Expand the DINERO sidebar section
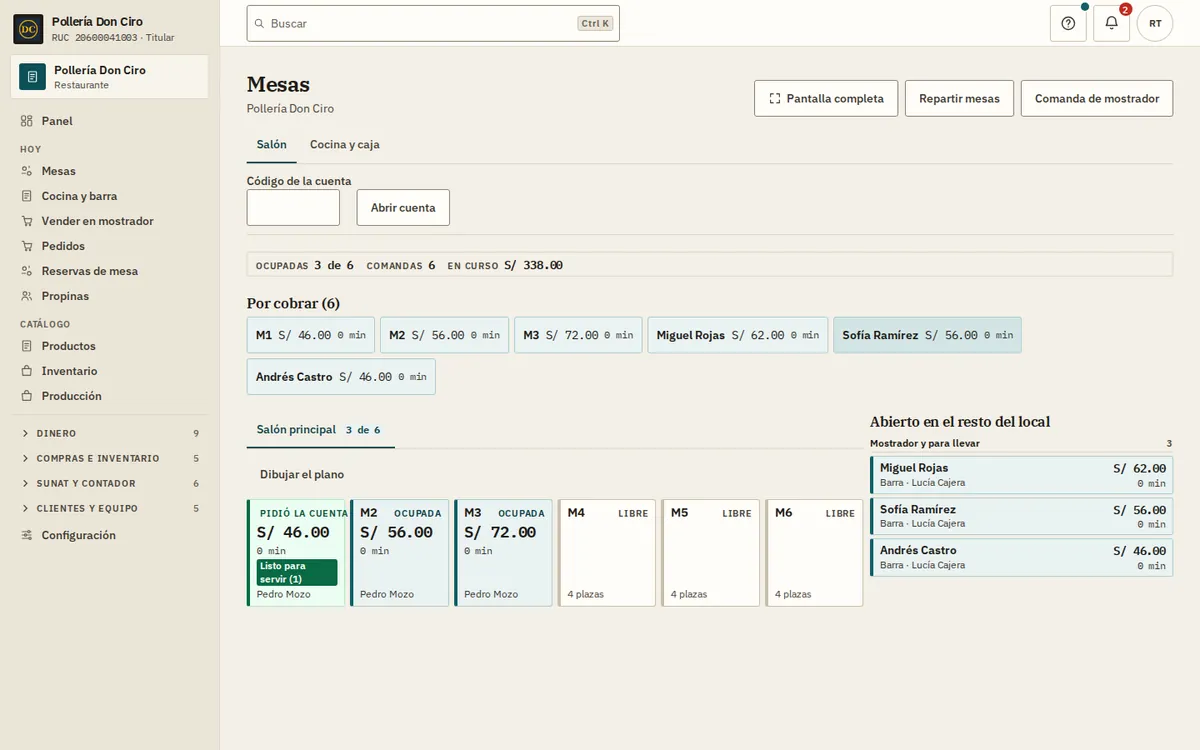 point(110,433)
